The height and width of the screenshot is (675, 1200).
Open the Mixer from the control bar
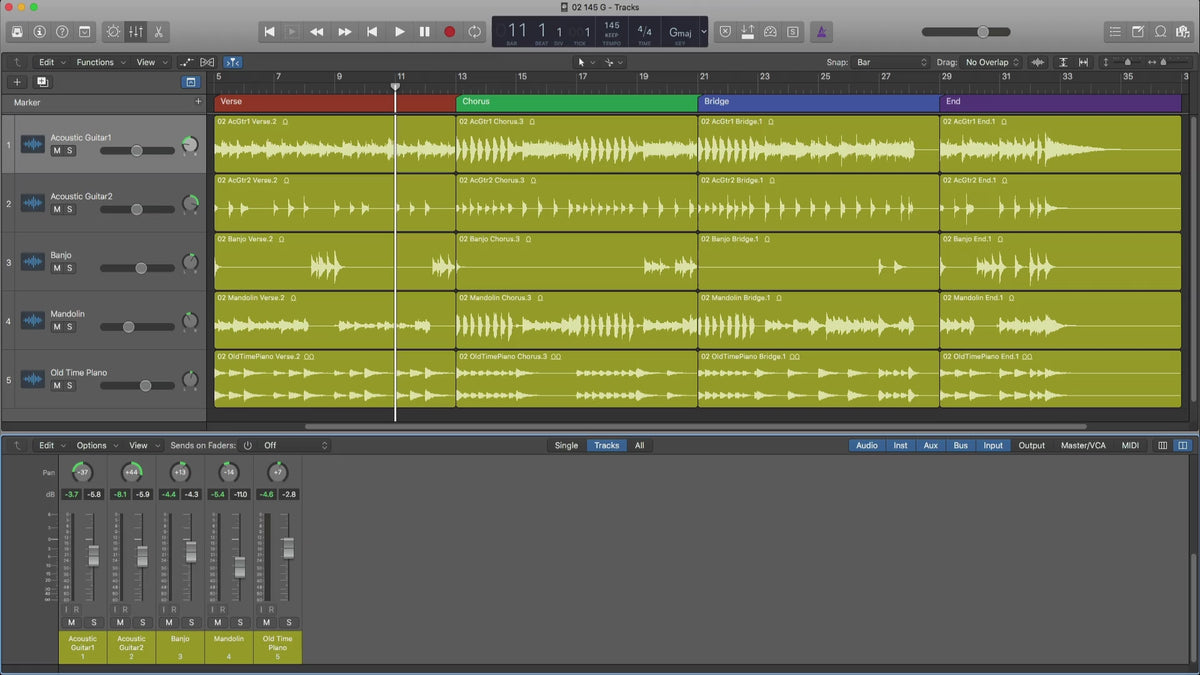click(136, 32)
